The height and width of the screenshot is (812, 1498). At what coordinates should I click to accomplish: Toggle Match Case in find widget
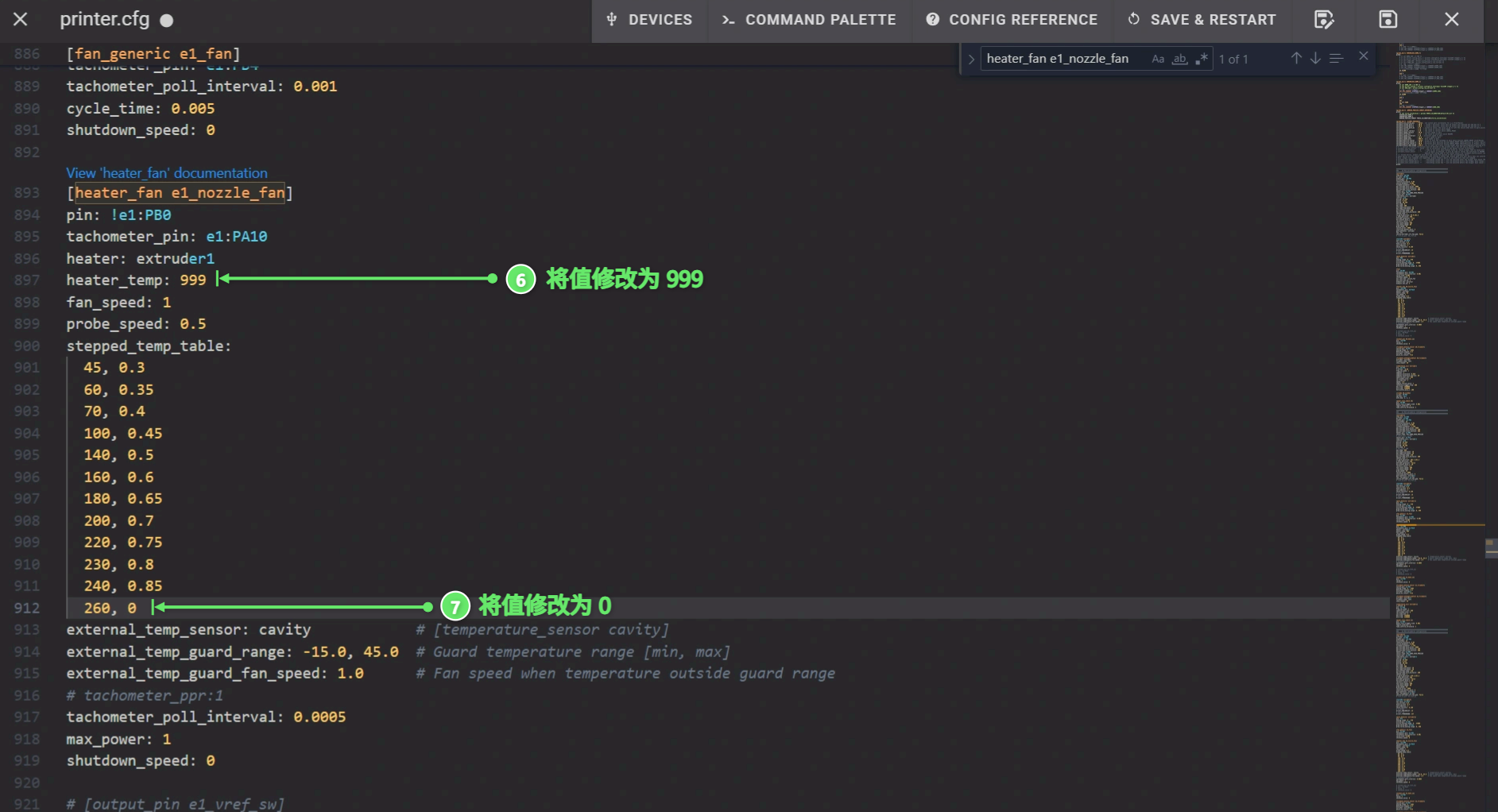pos(1158,59)
